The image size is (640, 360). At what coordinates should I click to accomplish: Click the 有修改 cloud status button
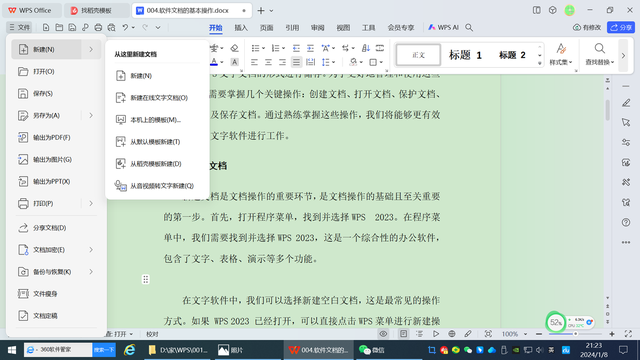click(587, 27)
